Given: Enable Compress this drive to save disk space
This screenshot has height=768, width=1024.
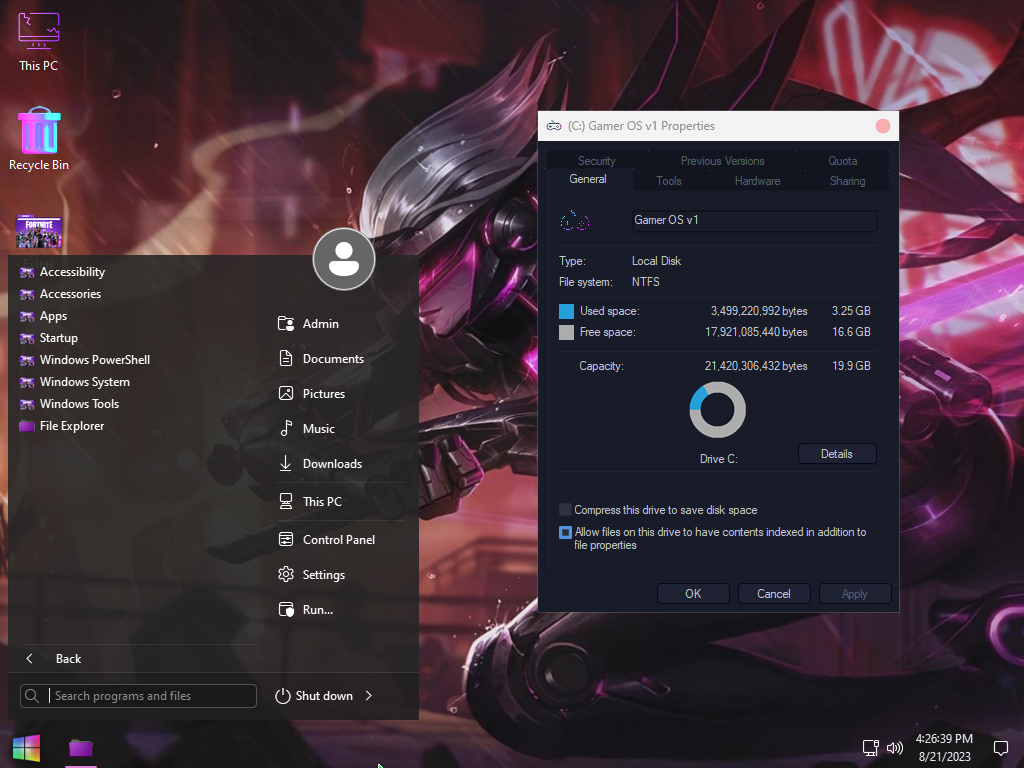Looking at the screenshot, I should pyautogui.click(x=566, y=510).
